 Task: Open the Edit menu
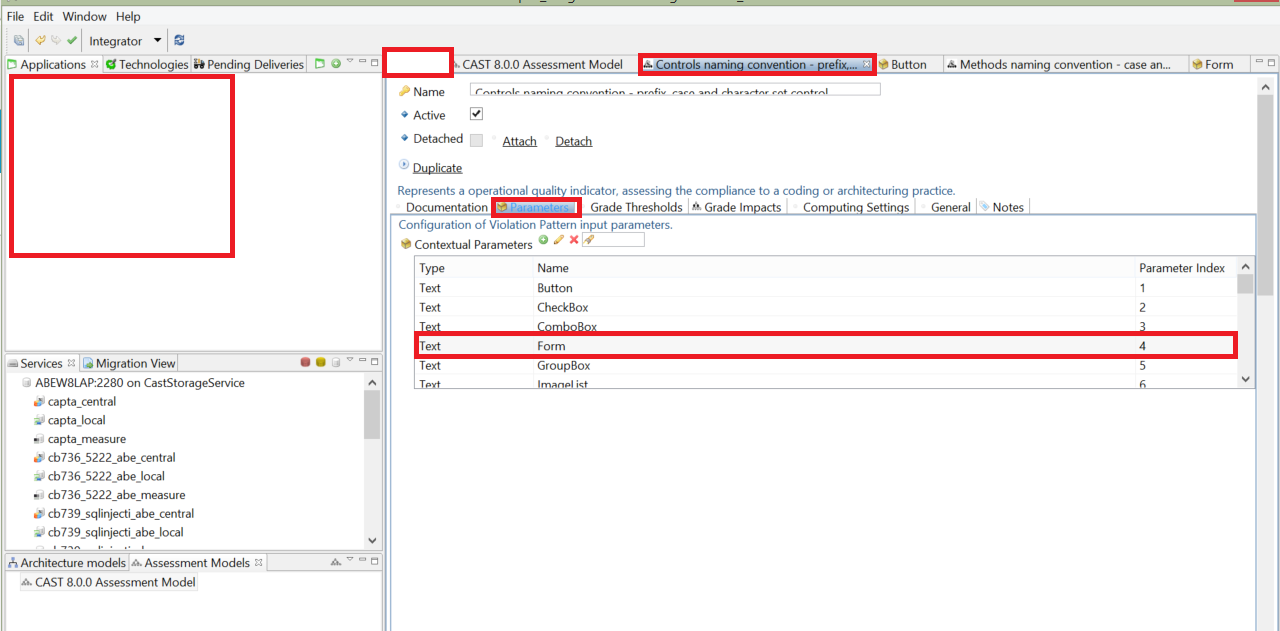tap(43, 16)
